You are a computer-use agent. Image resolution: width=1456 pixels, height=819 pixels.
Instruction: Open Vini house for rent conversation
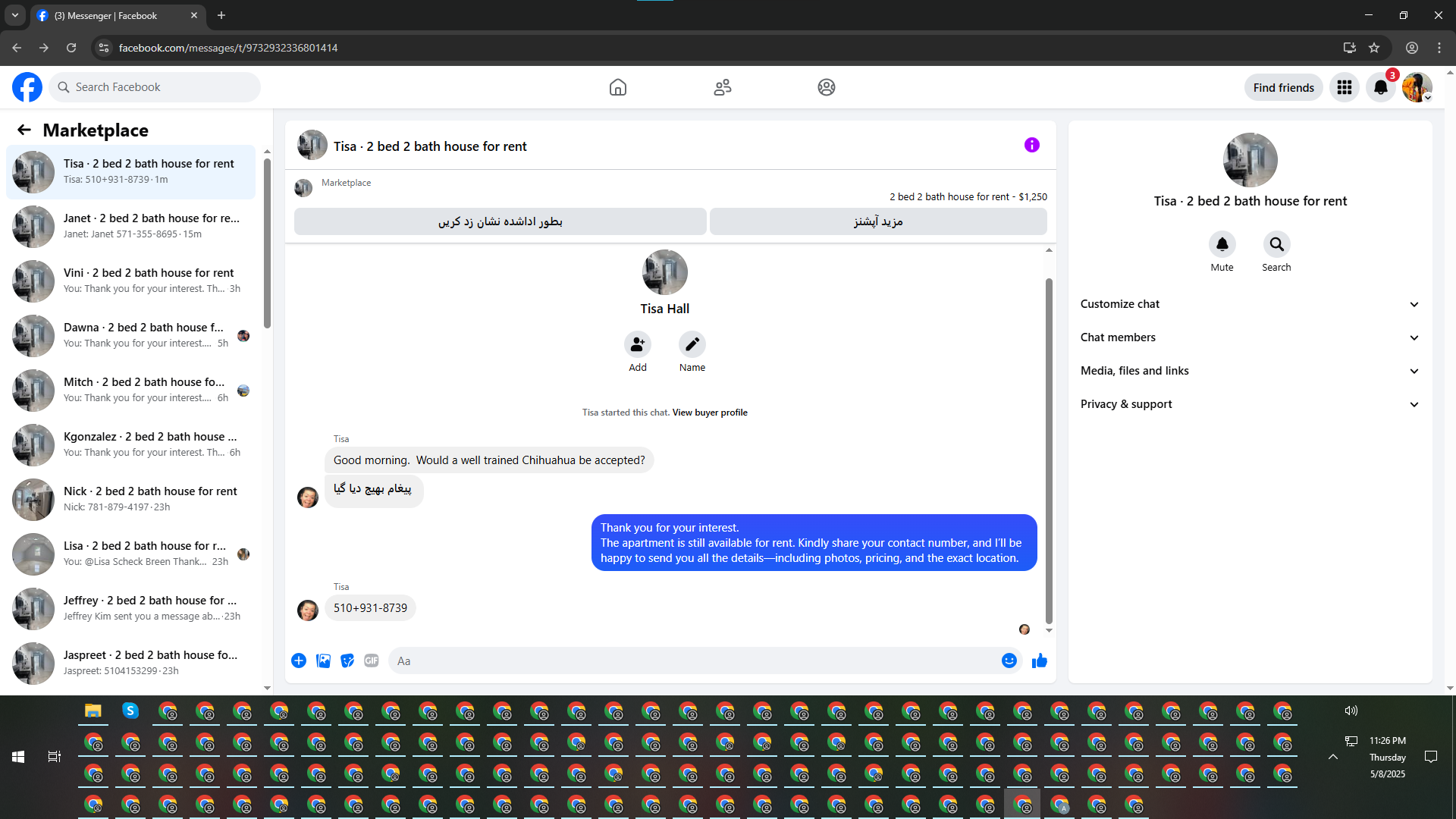131,281
